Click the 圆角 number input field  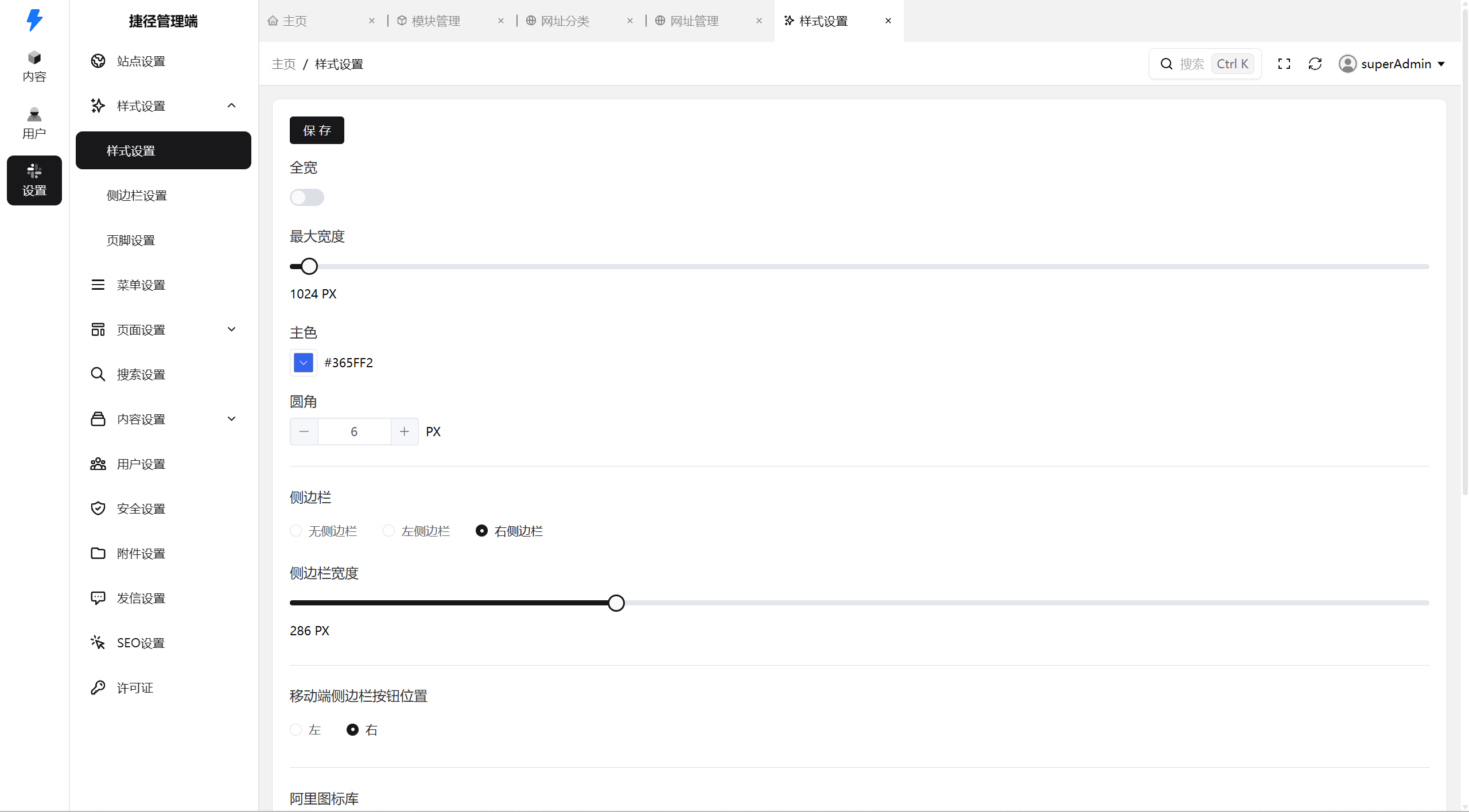coord(354,432)
